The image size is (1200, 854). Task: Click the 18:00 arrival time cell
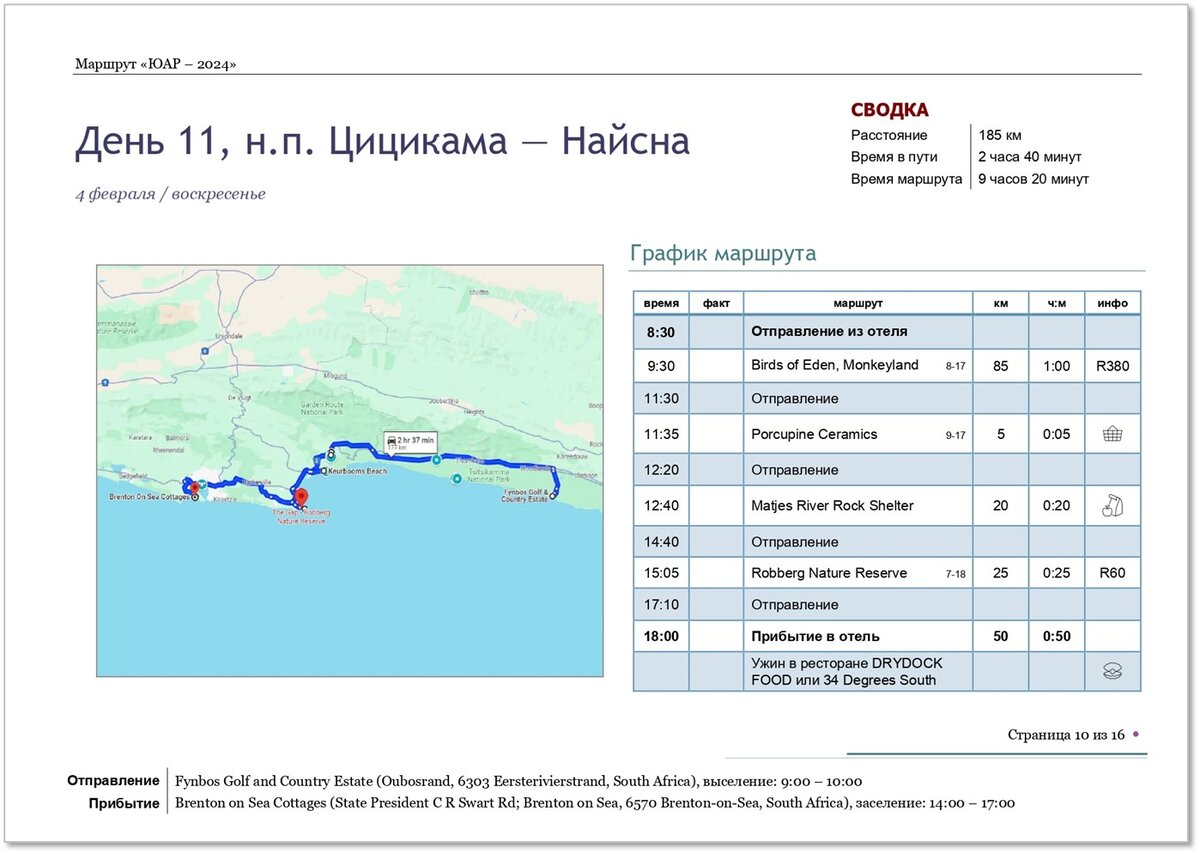click(x=661, y=636)
